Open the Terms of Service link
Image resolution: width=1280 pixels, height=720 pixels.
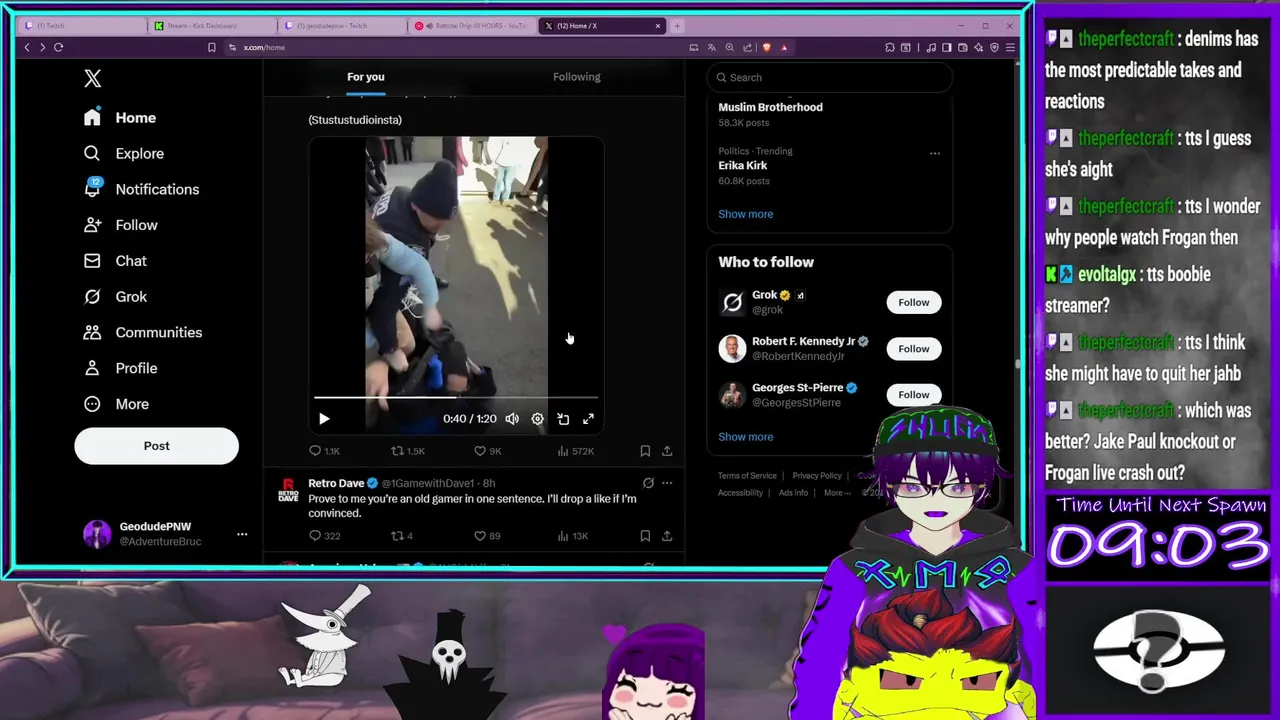(x=747, y=476)
